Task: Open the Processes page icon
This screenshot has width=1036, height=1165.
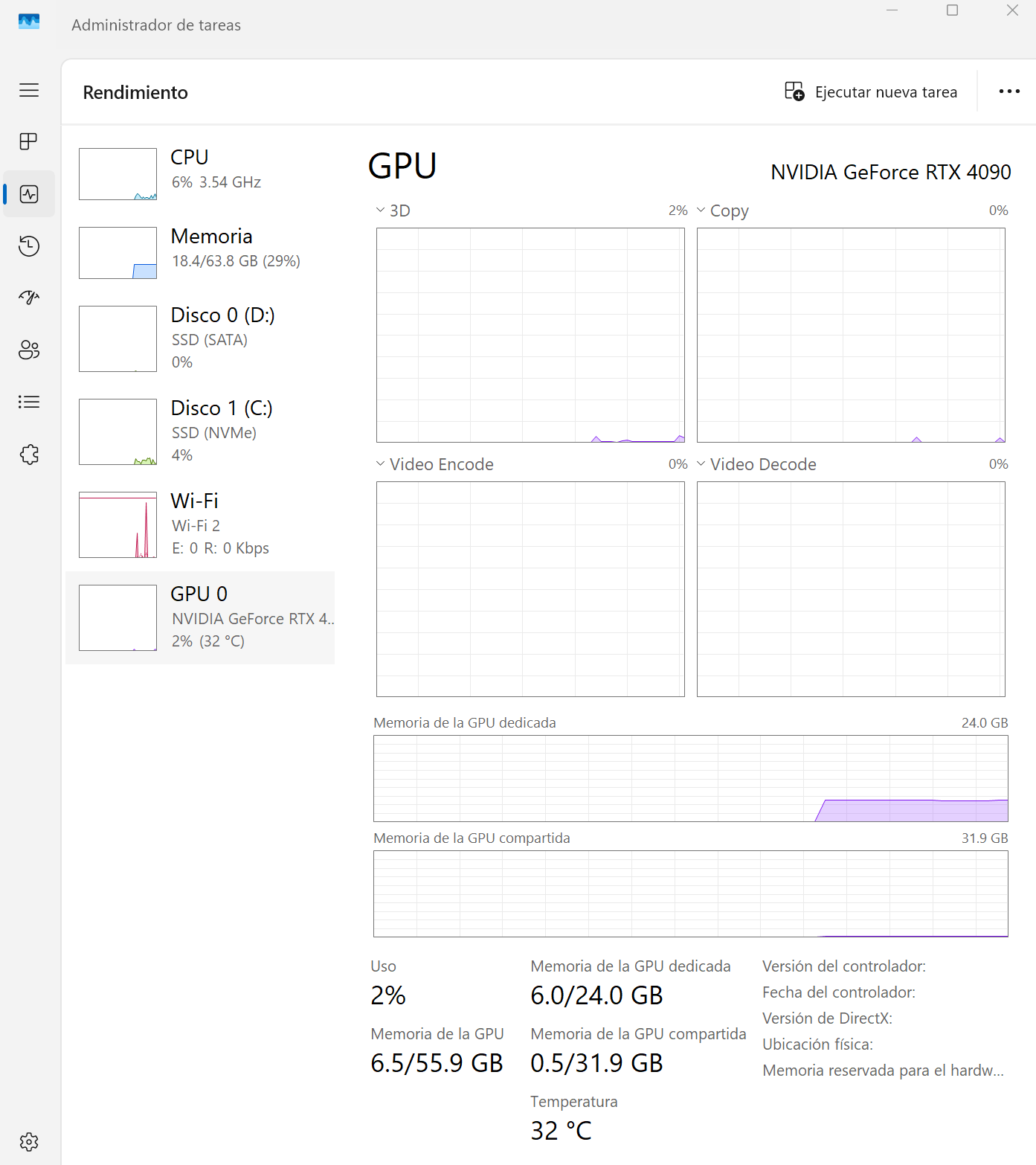Action: click(29, 141)
